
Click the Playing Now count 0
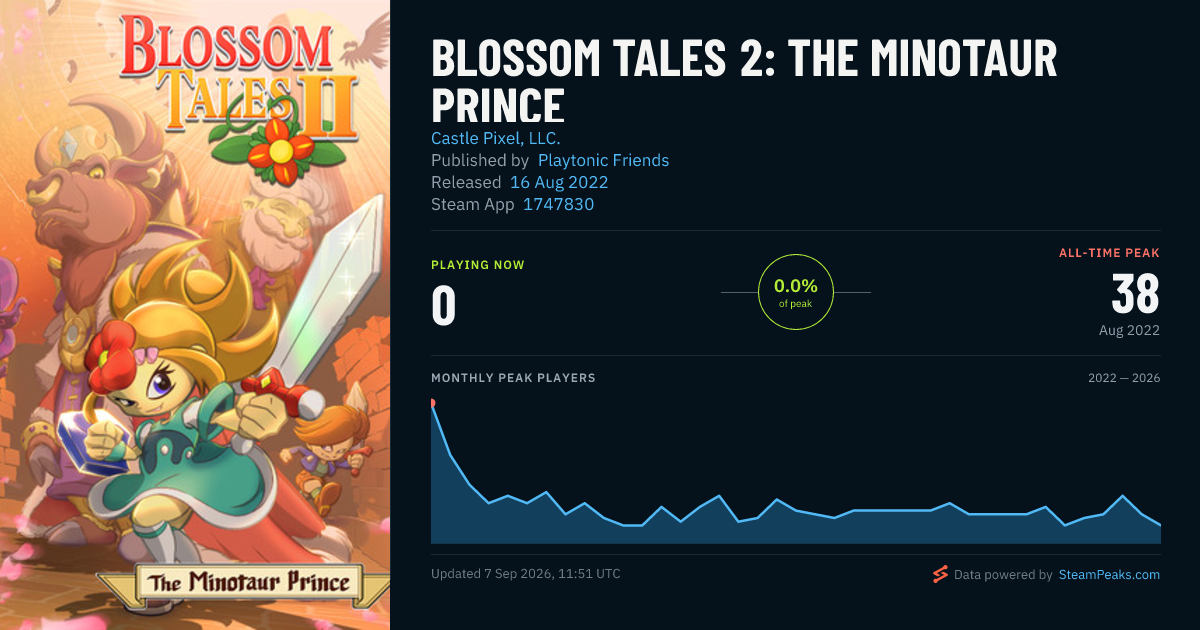point(444,306)
